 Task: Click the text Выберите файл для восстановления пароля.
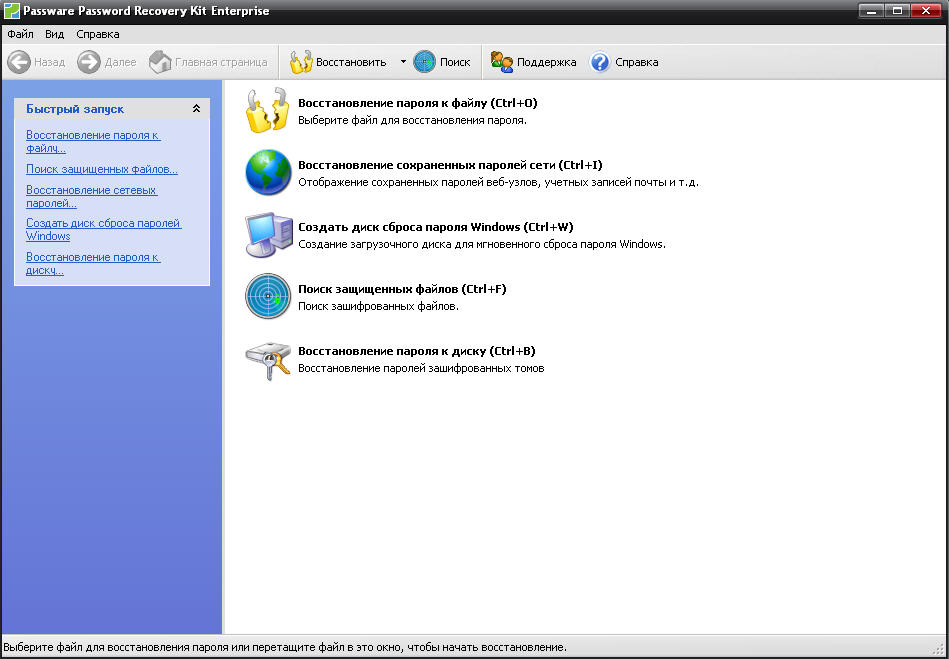click(x=412, y=120)
